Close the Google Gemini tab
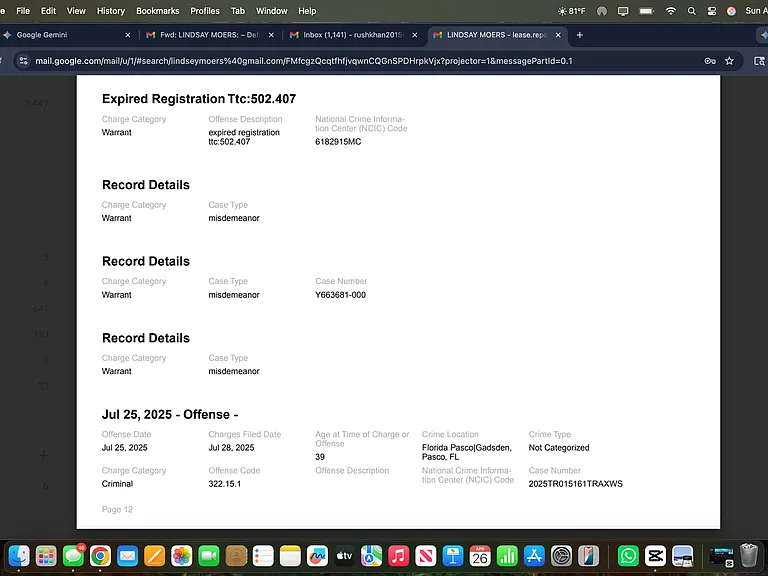This screenshot has width=768, height=576. [x=128, y=35]
